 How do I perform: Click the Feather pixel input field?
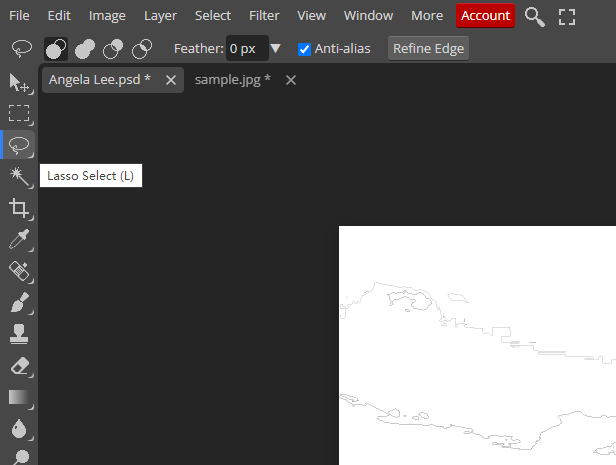click(245, 49)
